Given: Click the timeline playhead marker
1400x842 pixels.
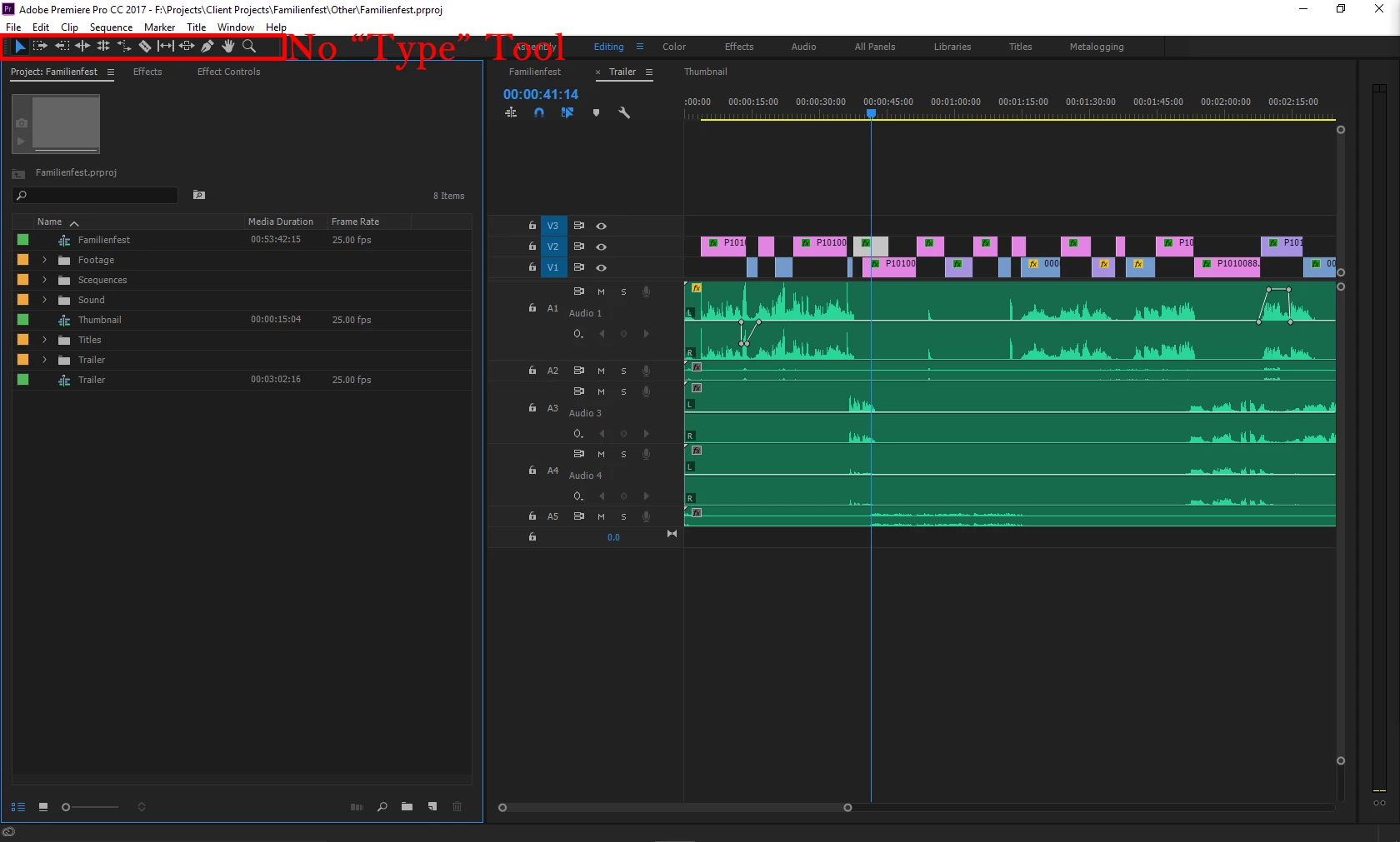Looking at the screenshot, I should (871, 113).
